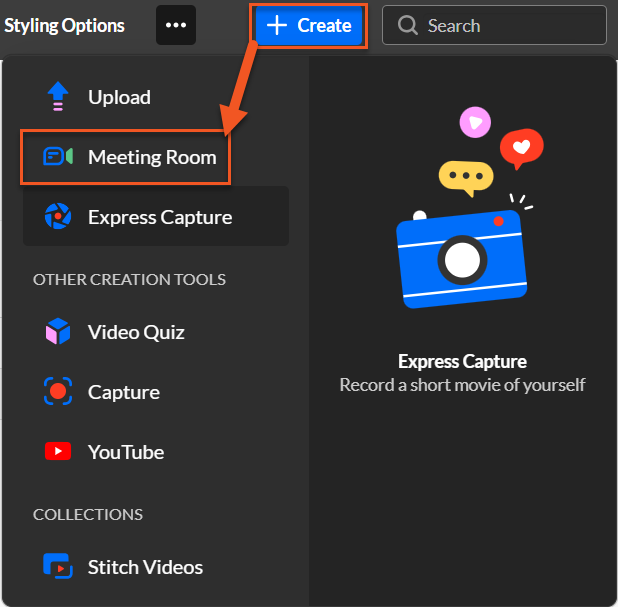Click the Capture record icon
The image size is (618, 607).
[x=58, y=392]
